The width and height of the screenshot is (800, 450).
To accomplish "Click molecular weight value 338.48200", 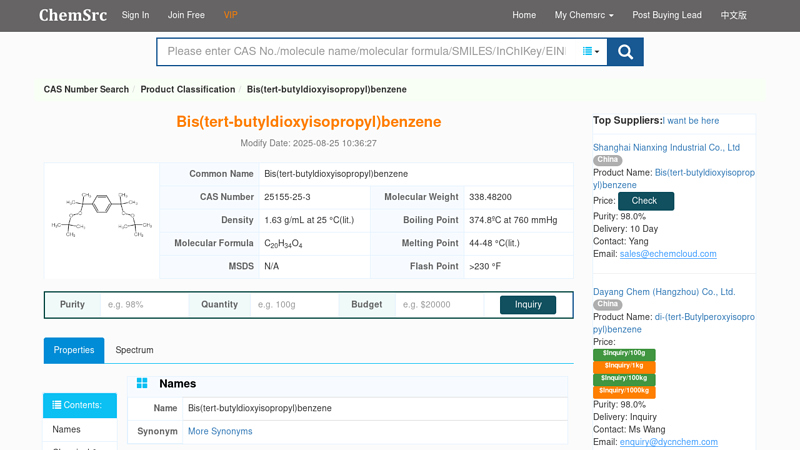I will pyautogui.click(x=490, y=197).
